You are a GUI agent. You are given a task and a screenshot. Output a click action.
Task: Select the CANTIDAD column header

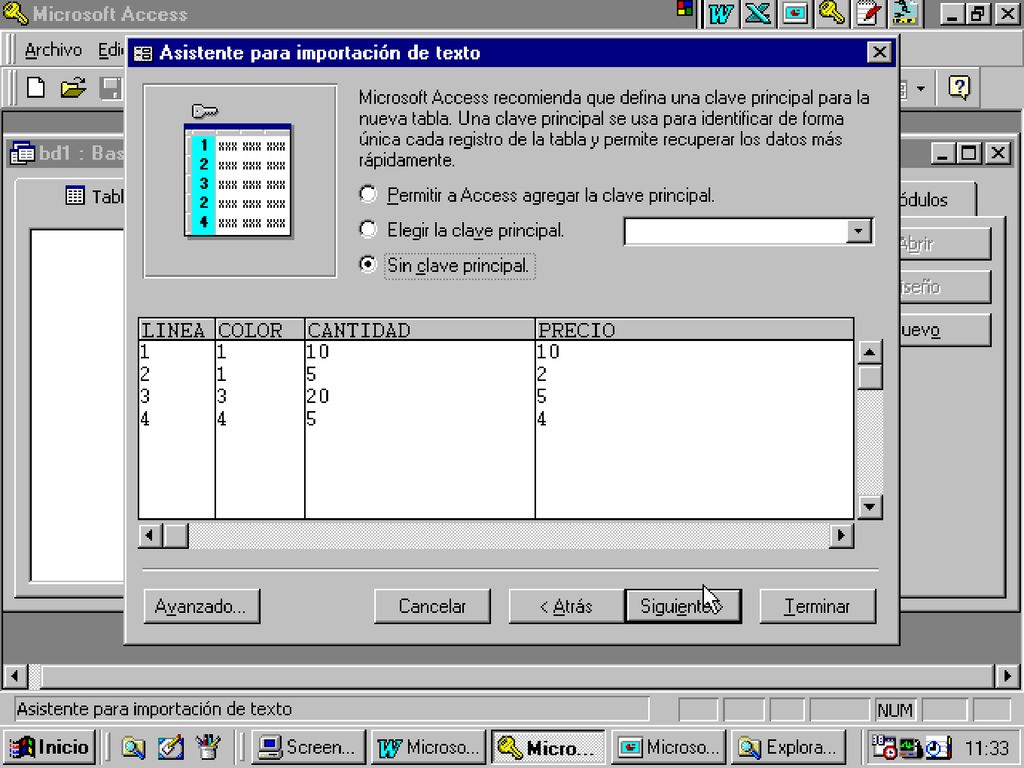coord(420,330)
